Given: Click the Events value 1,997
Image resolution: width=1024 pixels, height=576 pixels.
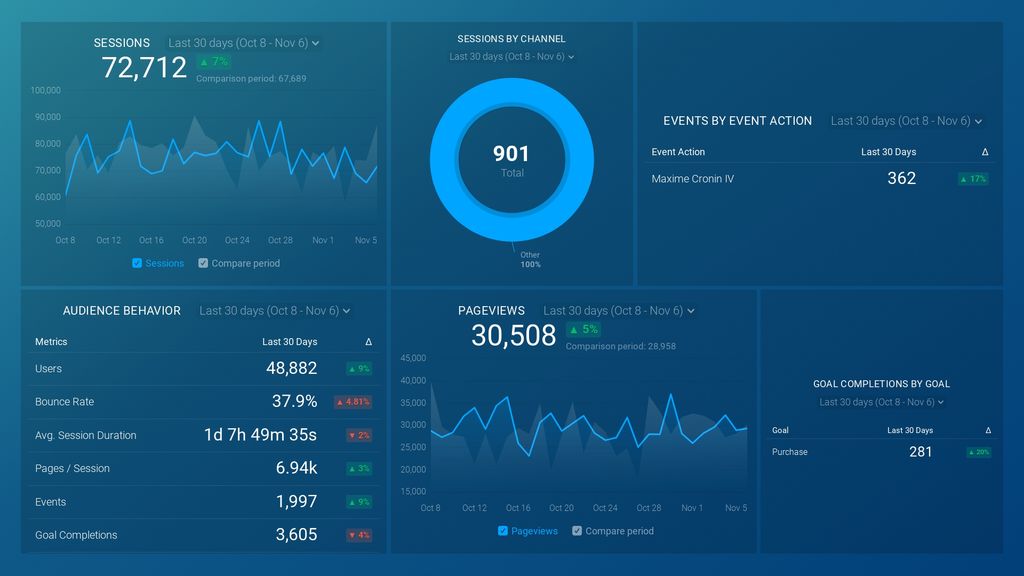Looking at the screenshot, I should (296, 502).
